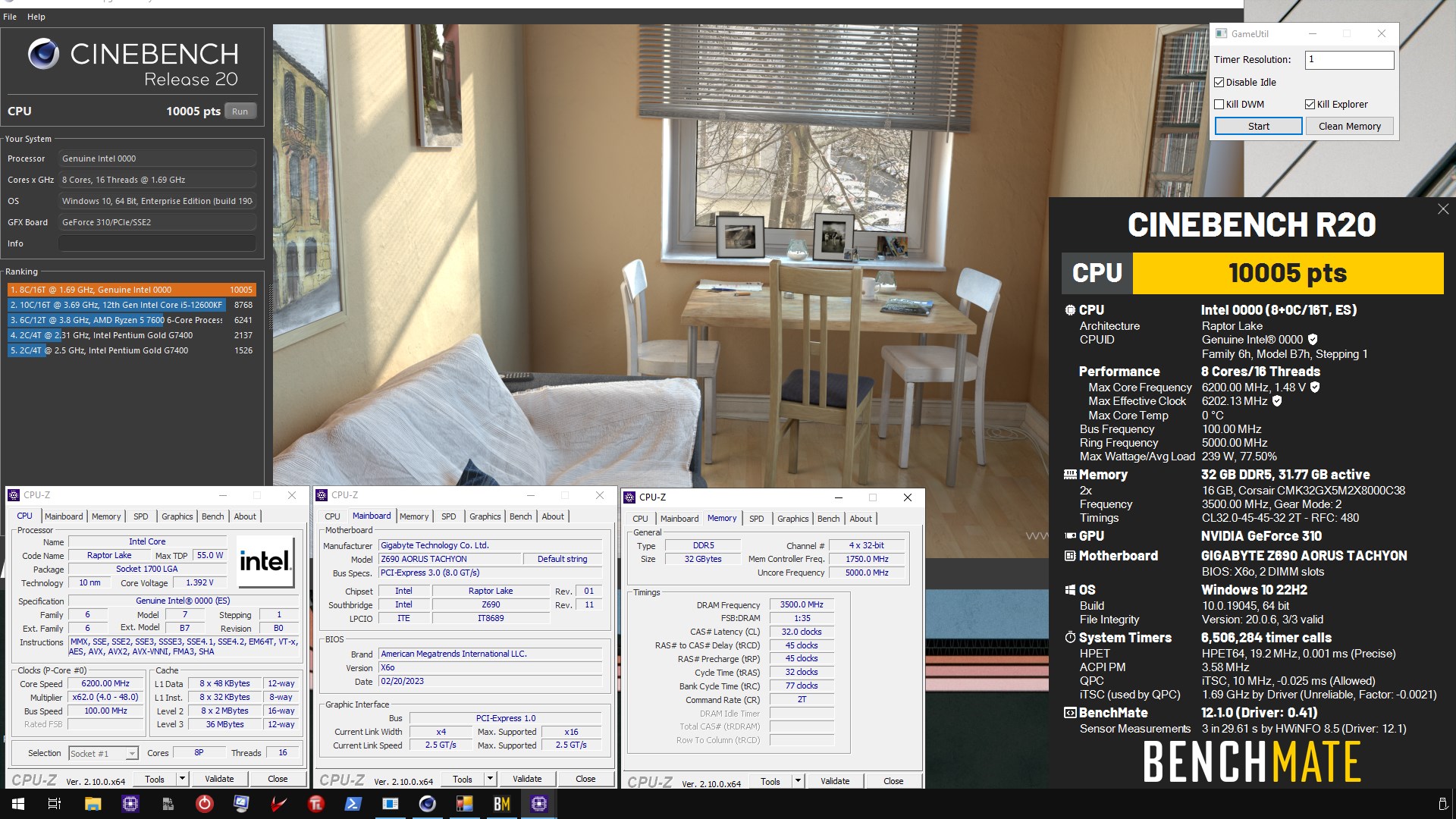Screen dimensions: 1456x819
Task: Click the PNG file tool taskbar icon
Action: tap(168, 804)
